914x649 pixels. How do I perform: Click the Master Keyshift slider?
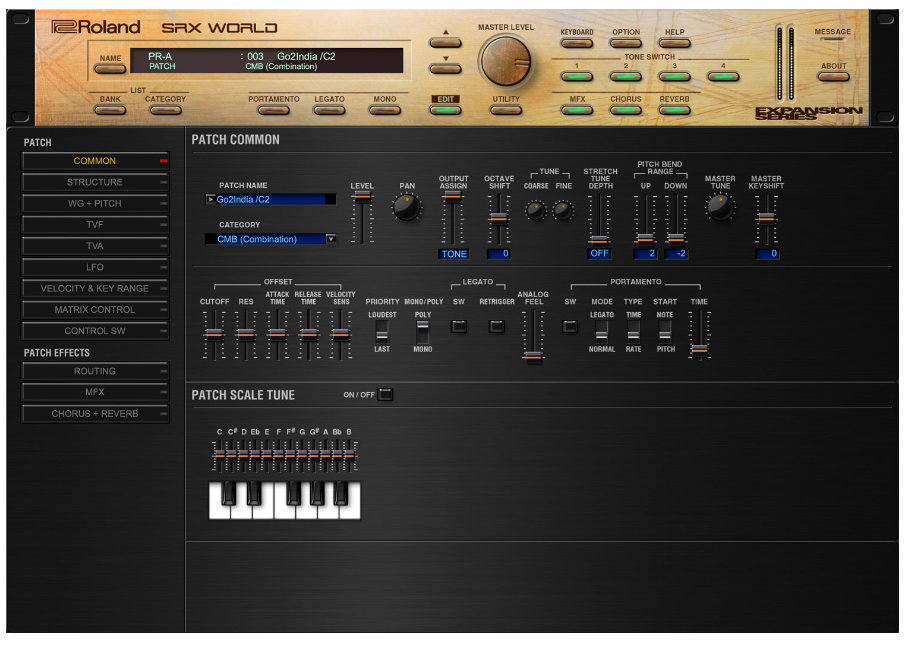766,219
